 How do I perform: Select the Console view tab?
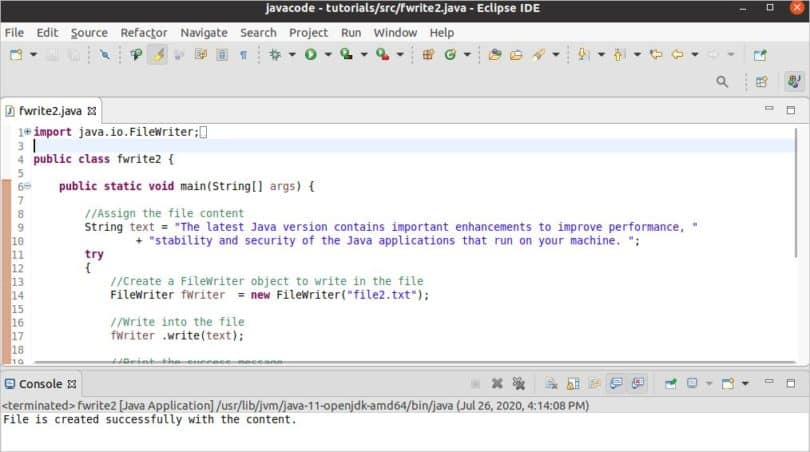[x=40, y=384]
